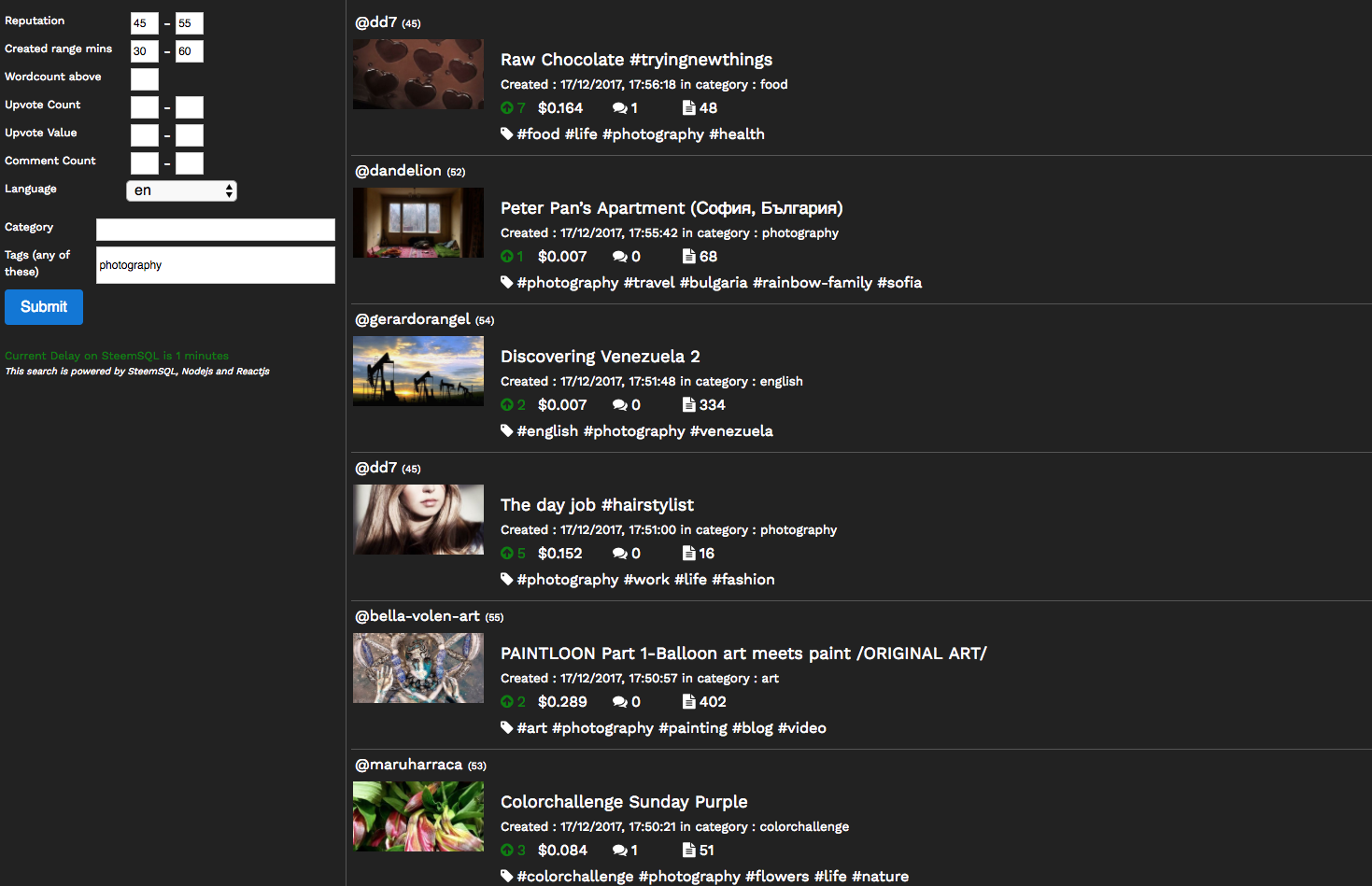Click 'Current Delay on SteemSQL is 1 minutes'
The image size is (1372, 886).
pyautogui.click(x=117, y=356)
